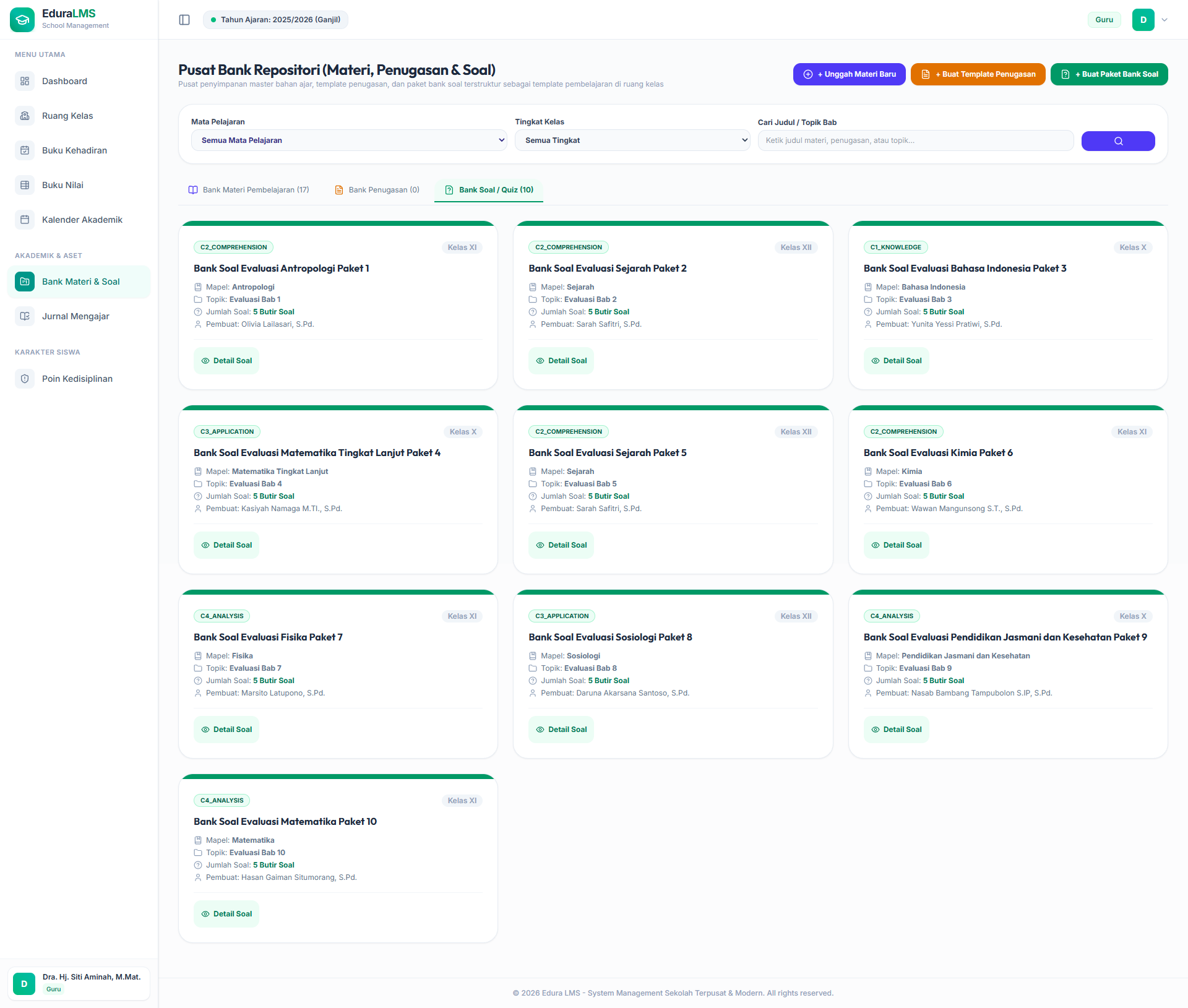This screenshot has height=1008, width=1188.
Task: Click the C1_KNOWLEDGE tag on Bahasa Indonesia card
Action: (895, 248)
